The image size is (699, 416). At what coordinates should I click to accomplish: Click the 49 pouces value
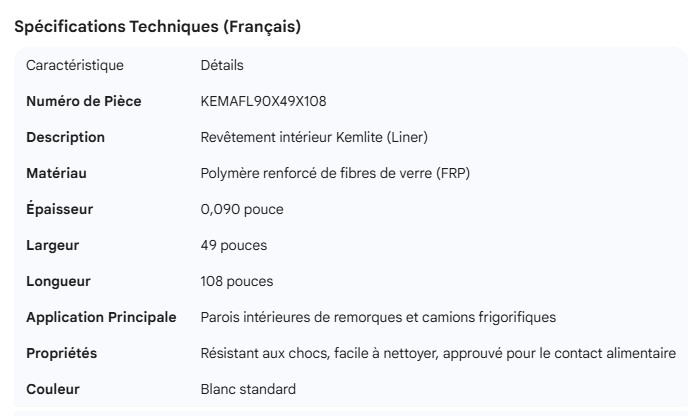(x=234, y=245)
